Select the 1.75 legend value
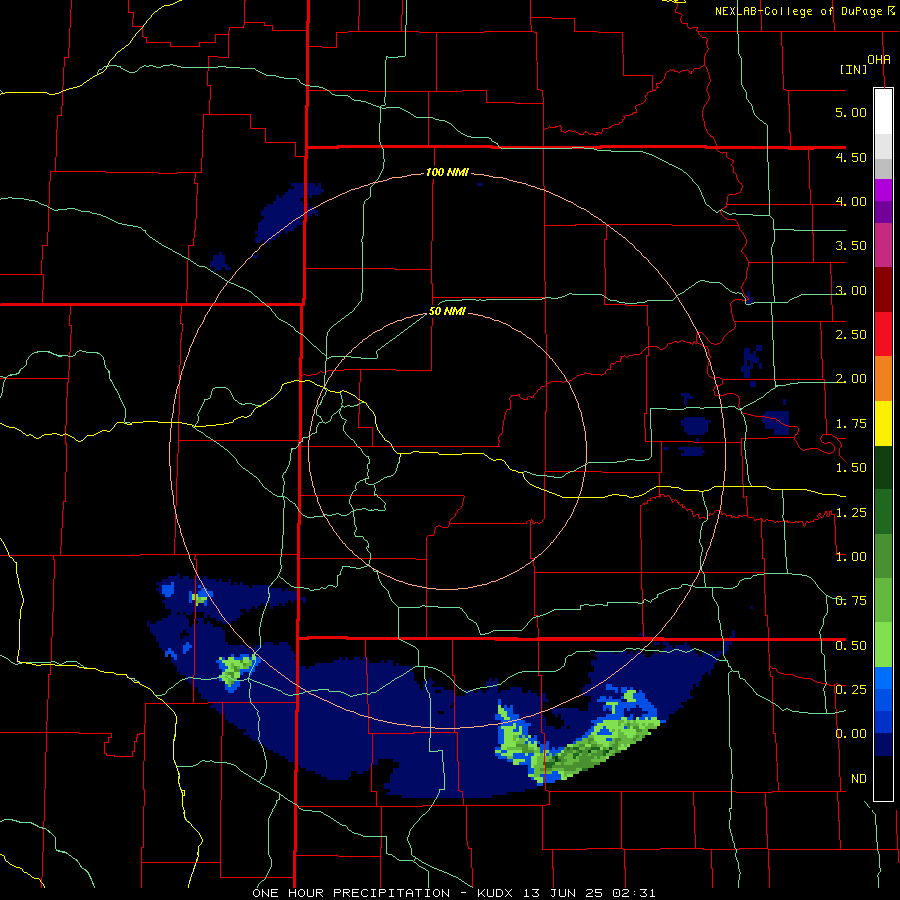Image resolution: width=900 pixels, height=900 pixels. [851, 424]
